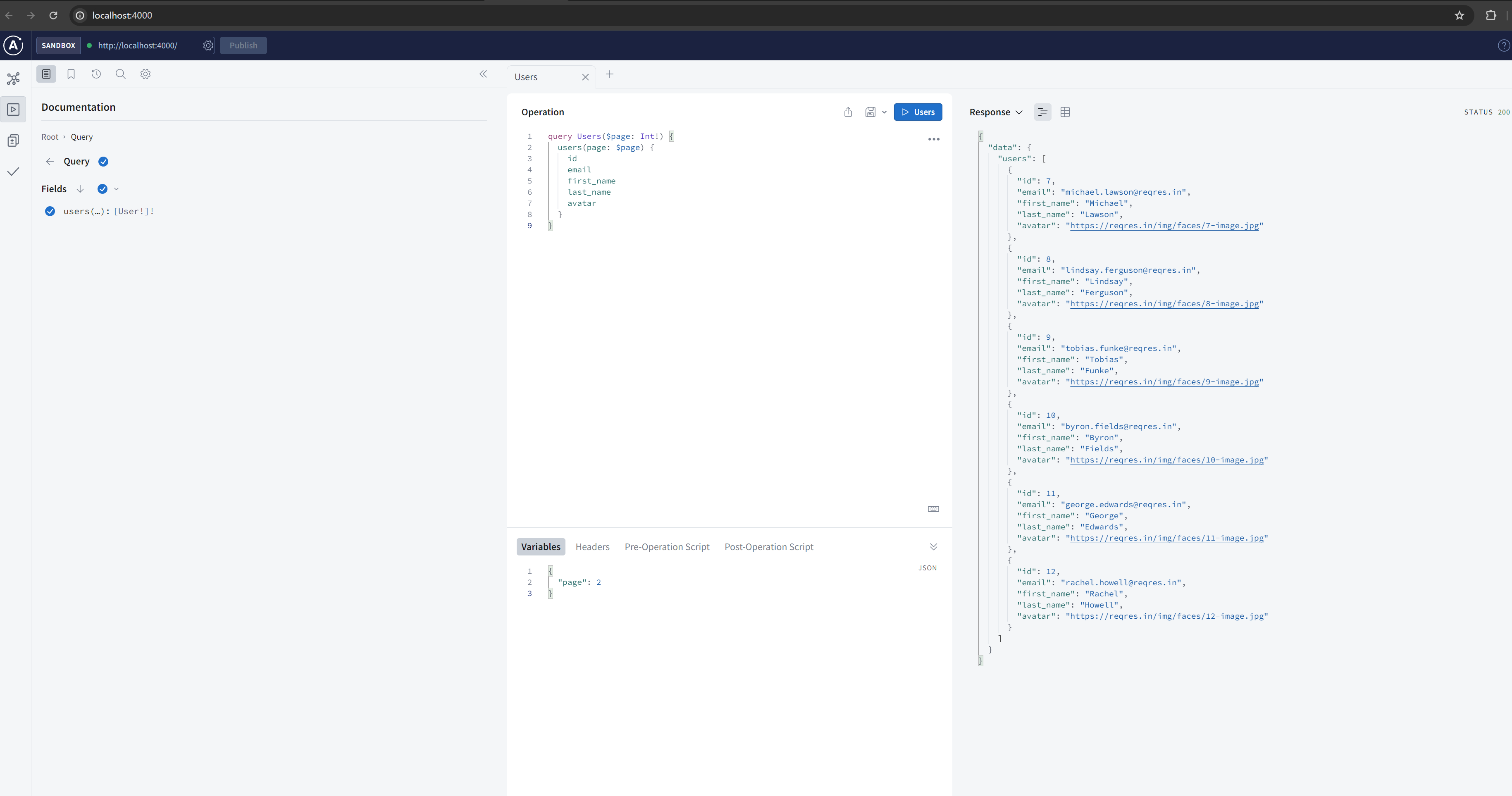The image size is (1512, 796).
Task: Open Explorer settings via the gear icon
Action: [145, 74]
